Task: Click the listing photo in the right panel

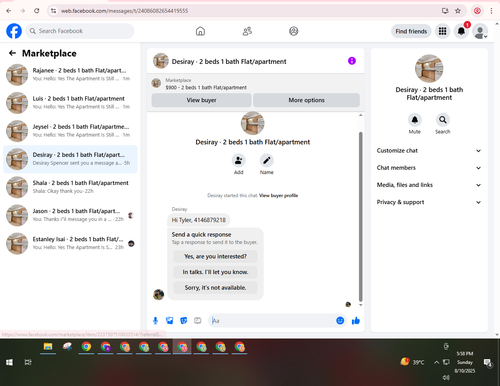Action: click(x=429, y=68)
